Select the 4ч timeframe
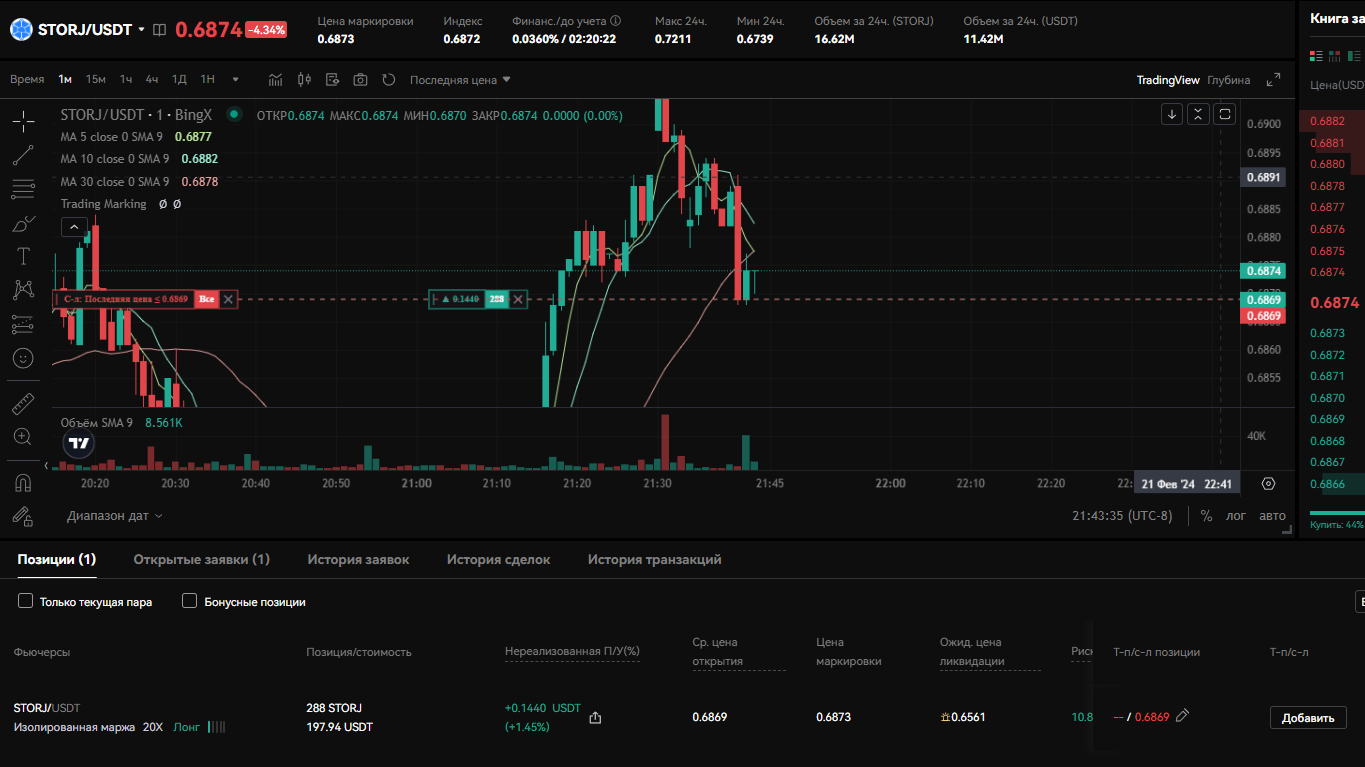Screen dimensions: 1365x767 point(152,79)
